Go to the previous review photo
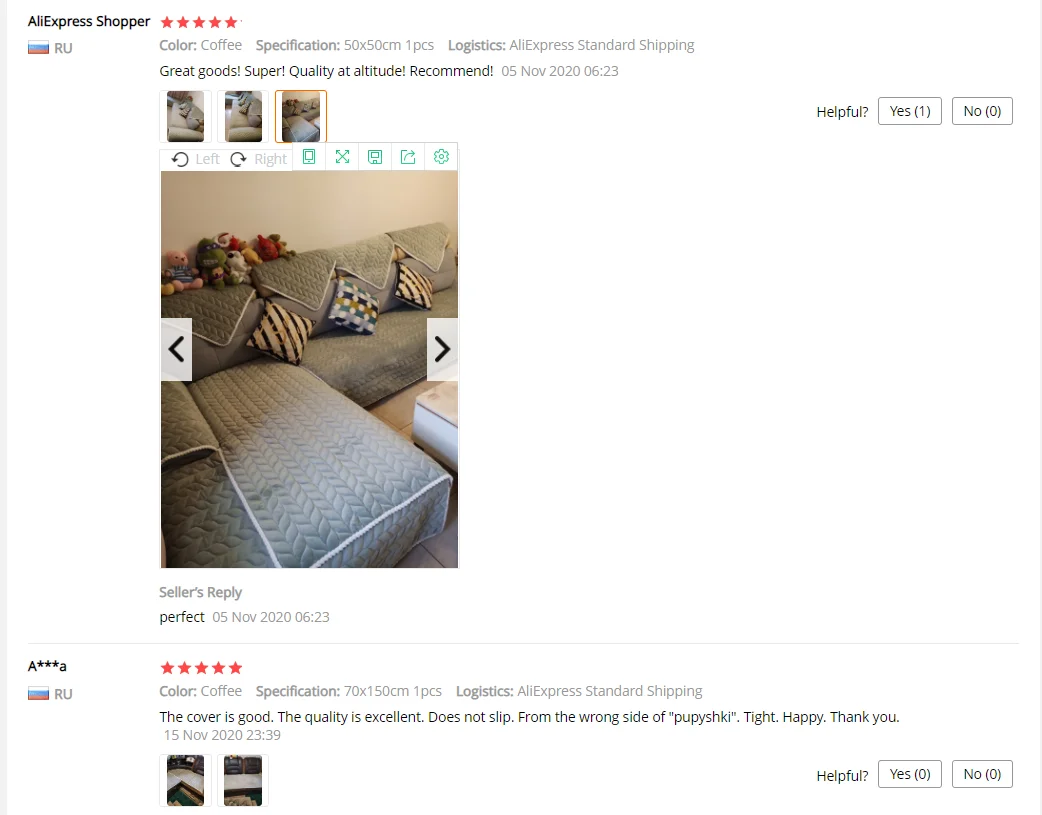Image resolution: width=1042 pixels, height=815 pixels. pyautogui.click(x=176, y=349)
